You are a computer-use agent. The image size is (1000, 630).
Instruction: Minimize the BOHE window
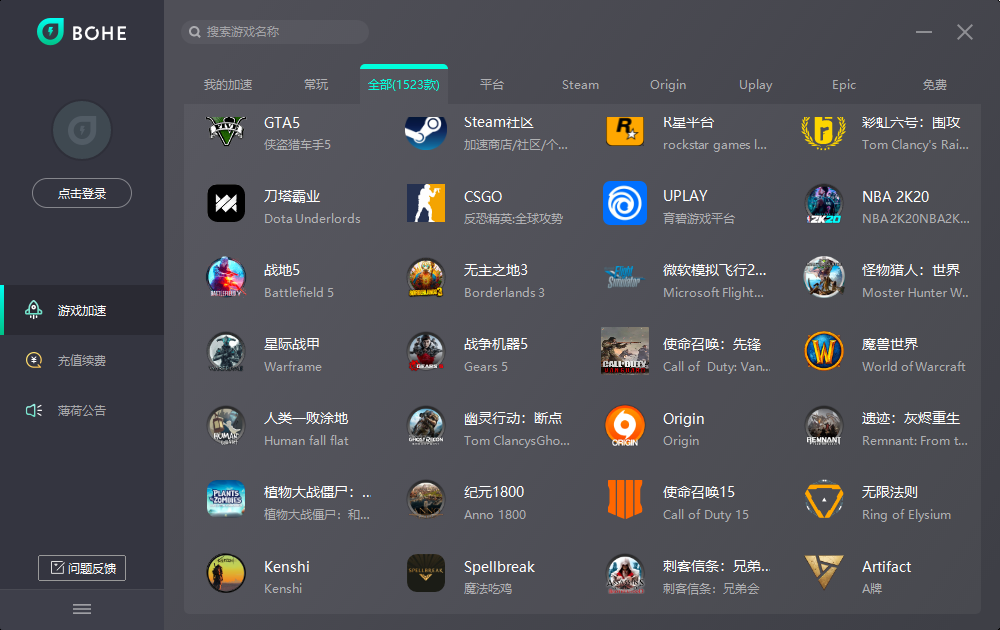click(924, 32)
